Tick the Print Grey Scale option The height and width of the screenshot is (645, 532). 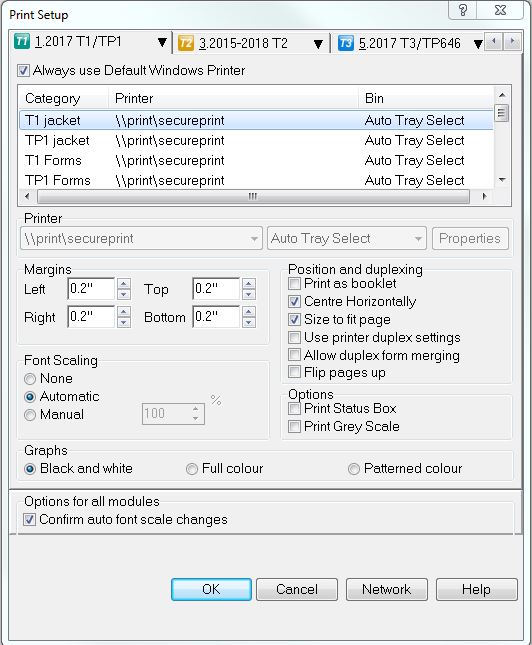[x=294, y=427]
